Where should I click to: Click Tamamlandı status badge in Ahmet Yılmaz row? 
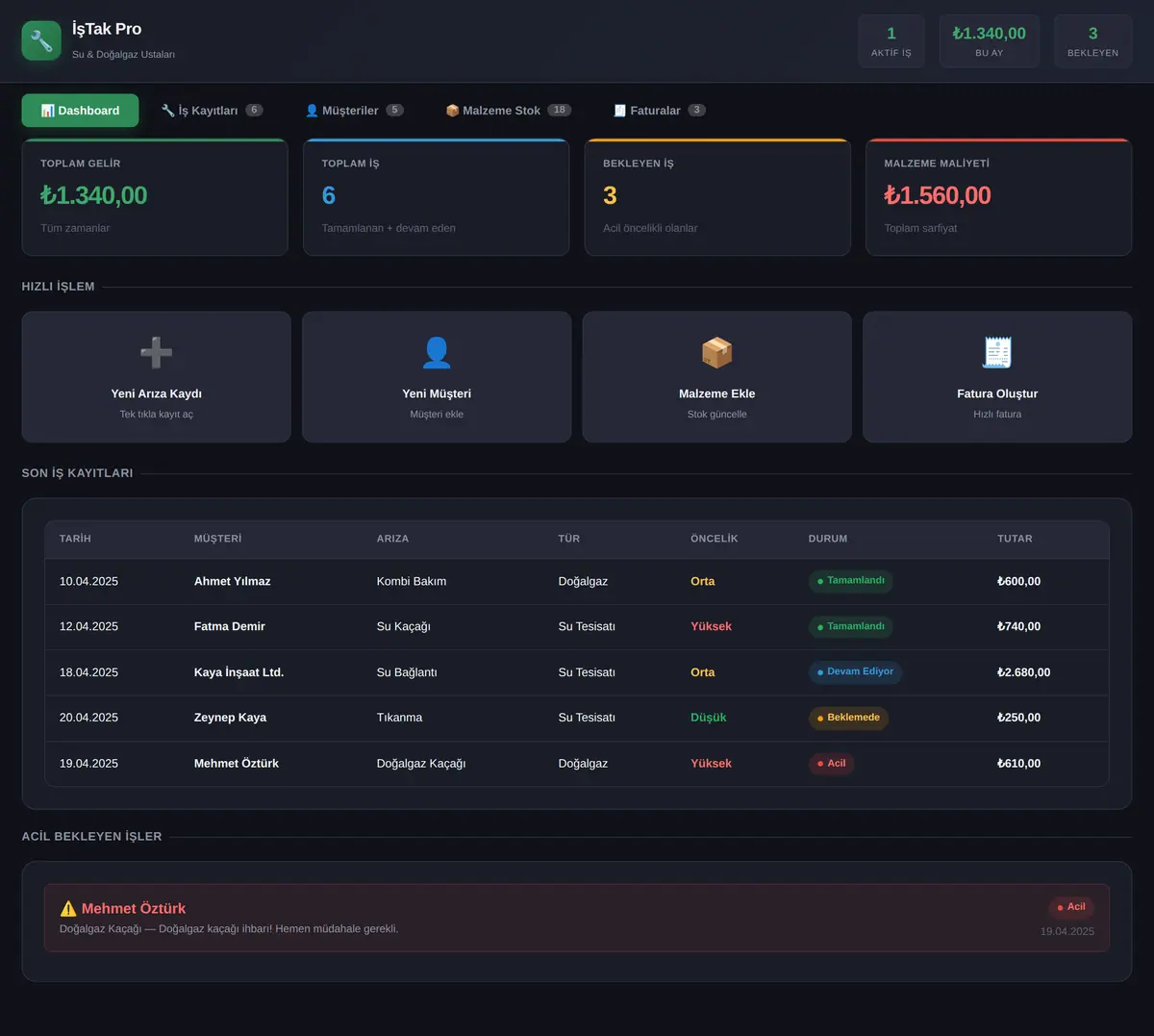coord(850,581)
